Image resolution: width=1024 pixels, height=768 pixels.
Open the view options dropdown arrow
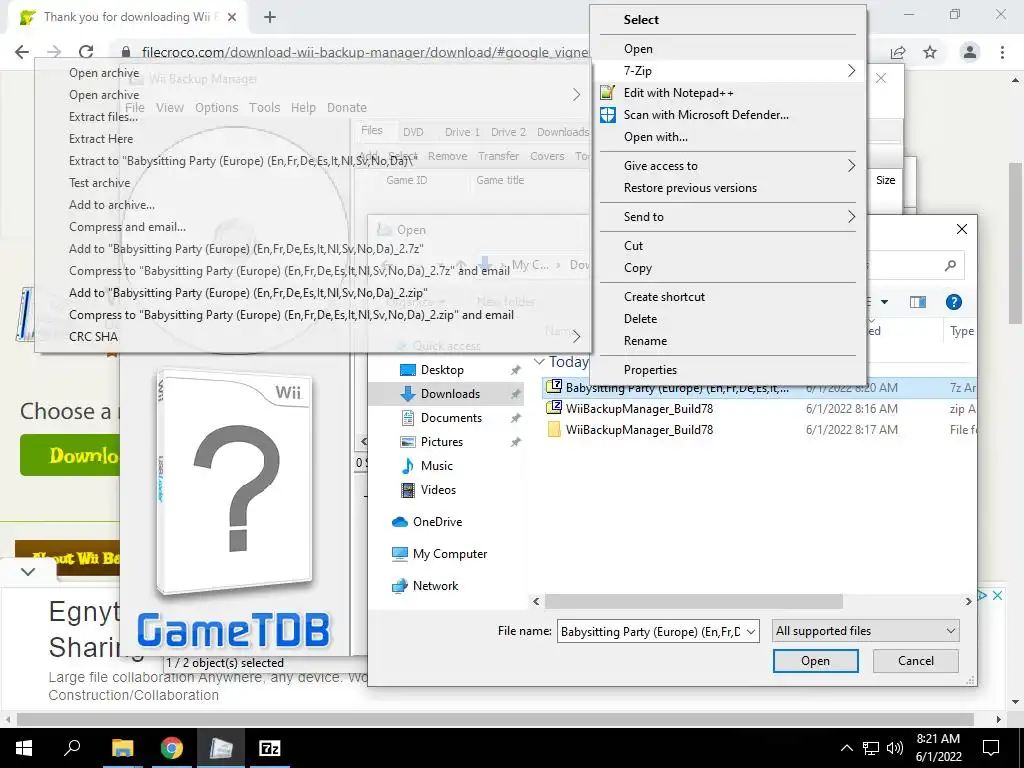(884, 302)
